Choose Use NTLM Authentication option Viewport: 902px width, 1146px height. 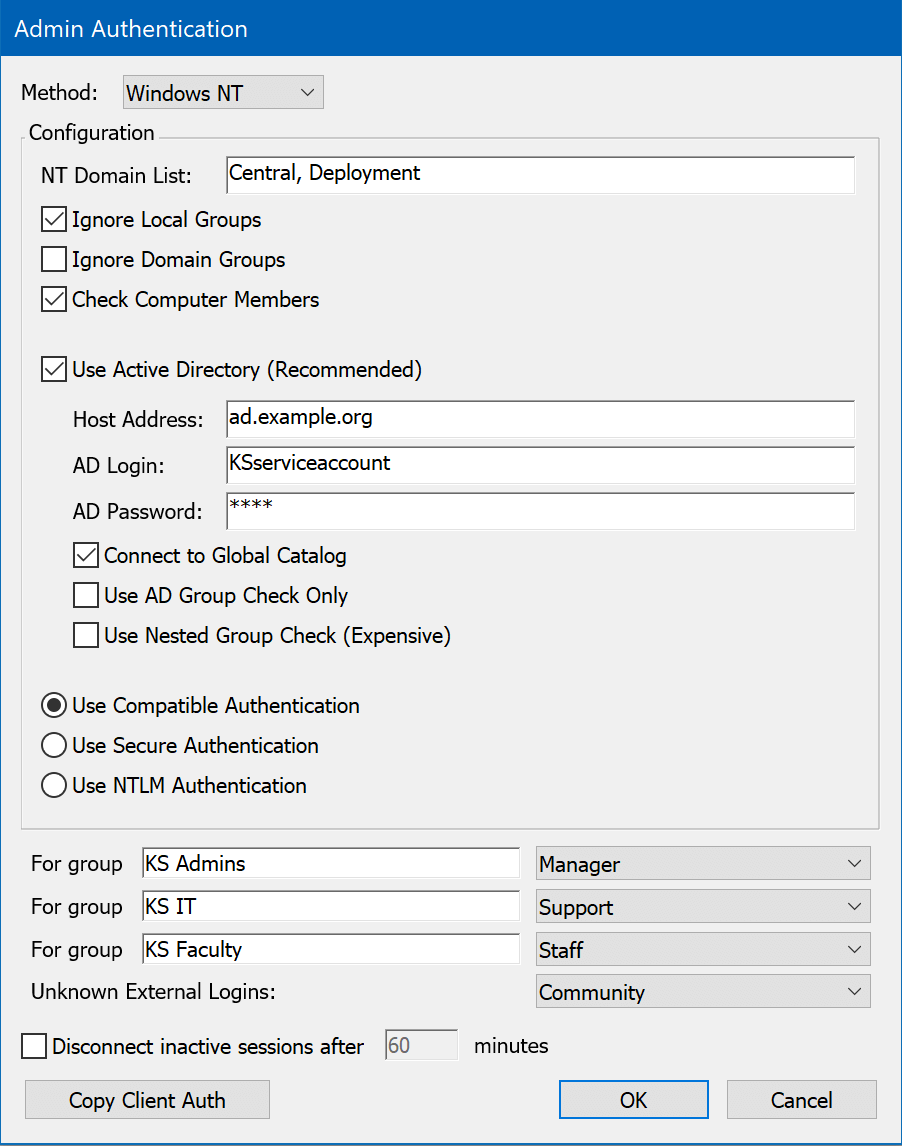(54, 786)
